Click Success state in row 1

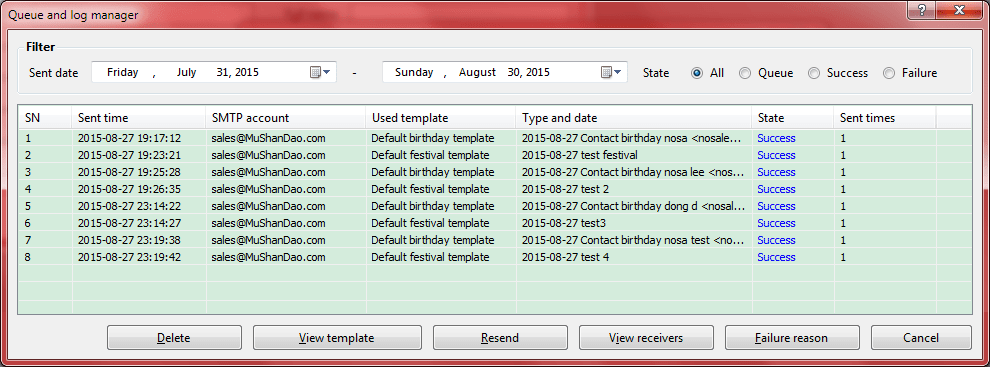[x=776, y=138]
